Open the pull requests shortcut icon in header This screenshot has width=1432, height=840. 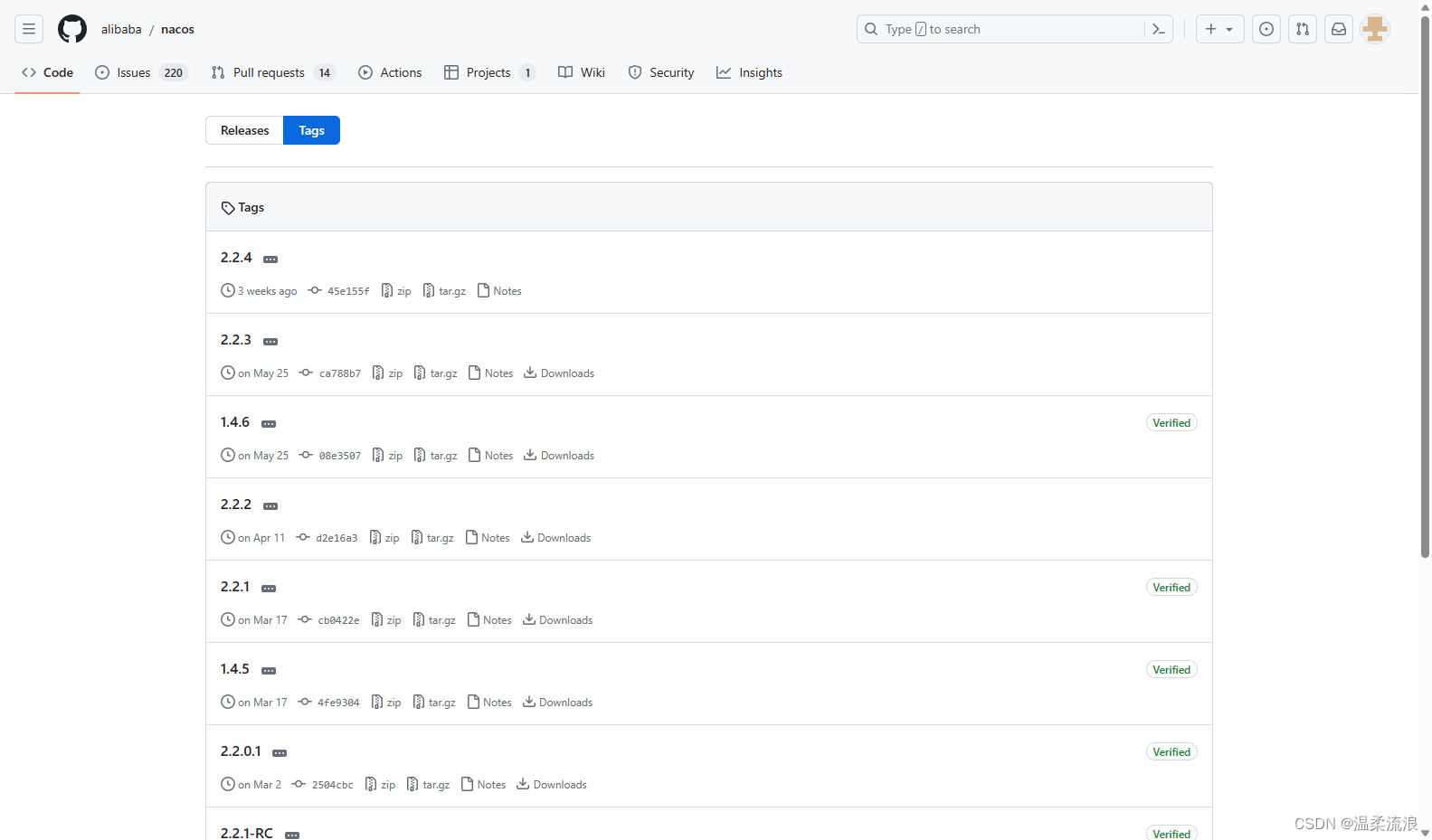point(1303,29)
